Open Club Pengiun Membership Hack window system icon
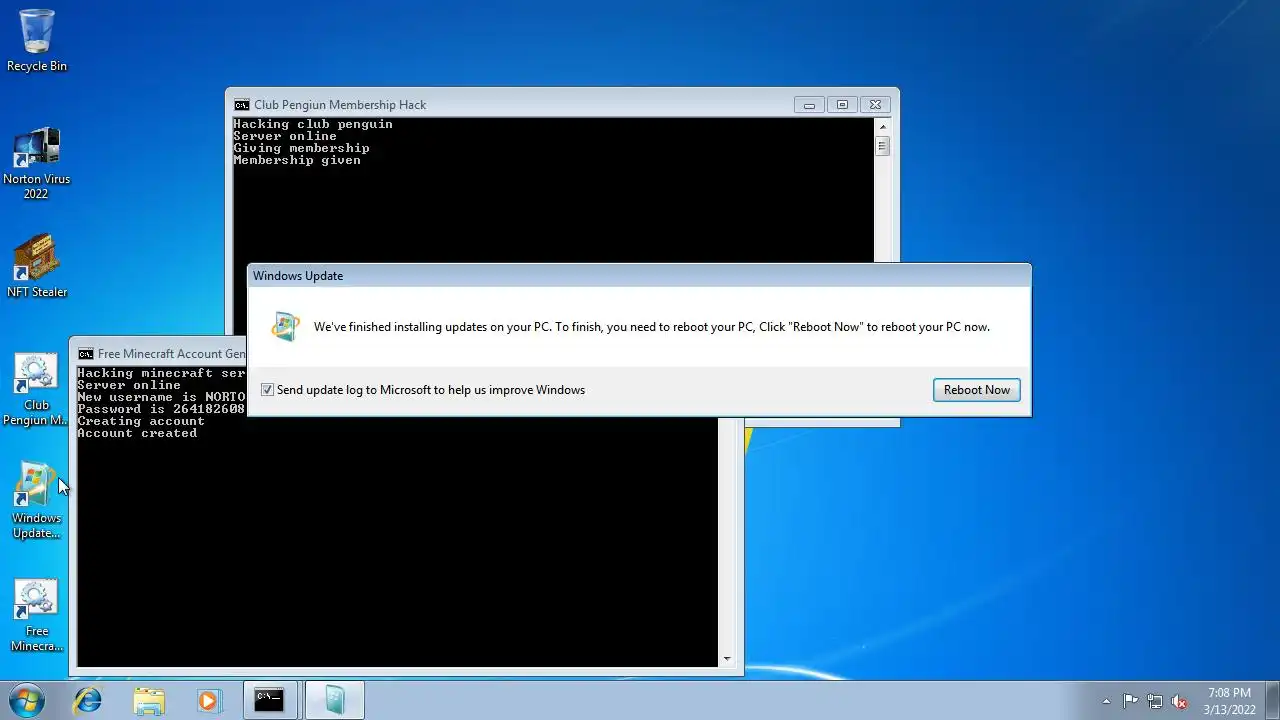The image size is (1280, 720). 241,105
